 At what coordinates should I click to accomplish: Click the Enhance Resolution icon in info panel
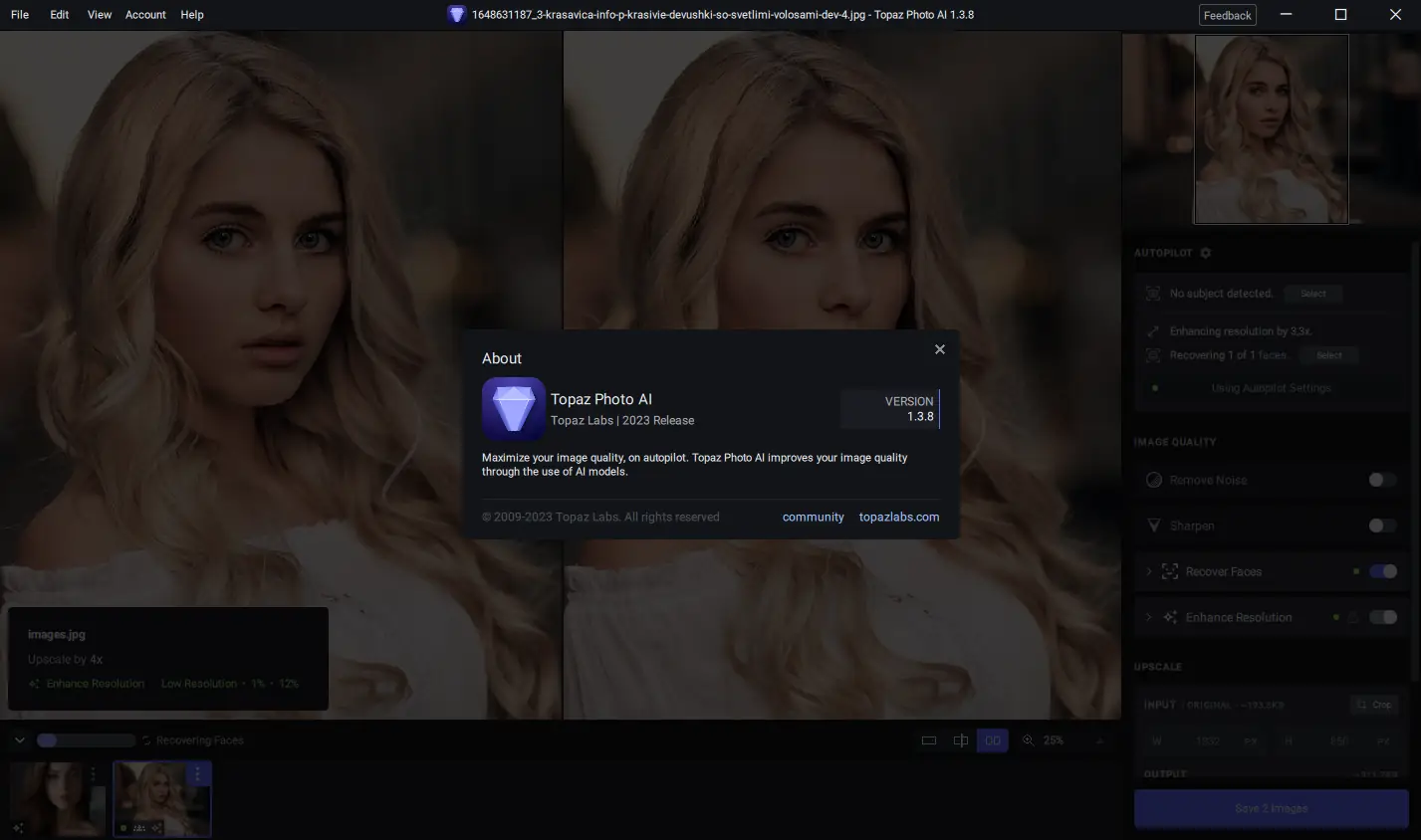click(34, 684)
